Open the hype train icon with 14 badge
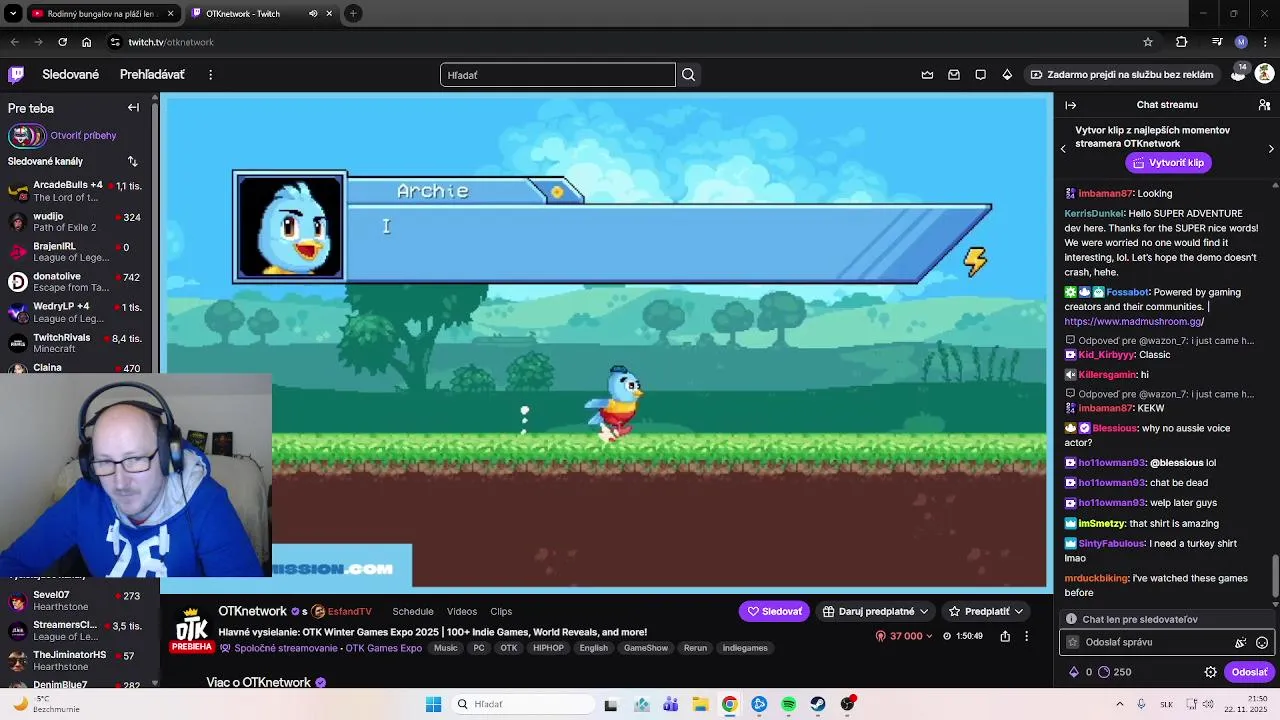1280x720 pixels. click(x=1238, y=74)
